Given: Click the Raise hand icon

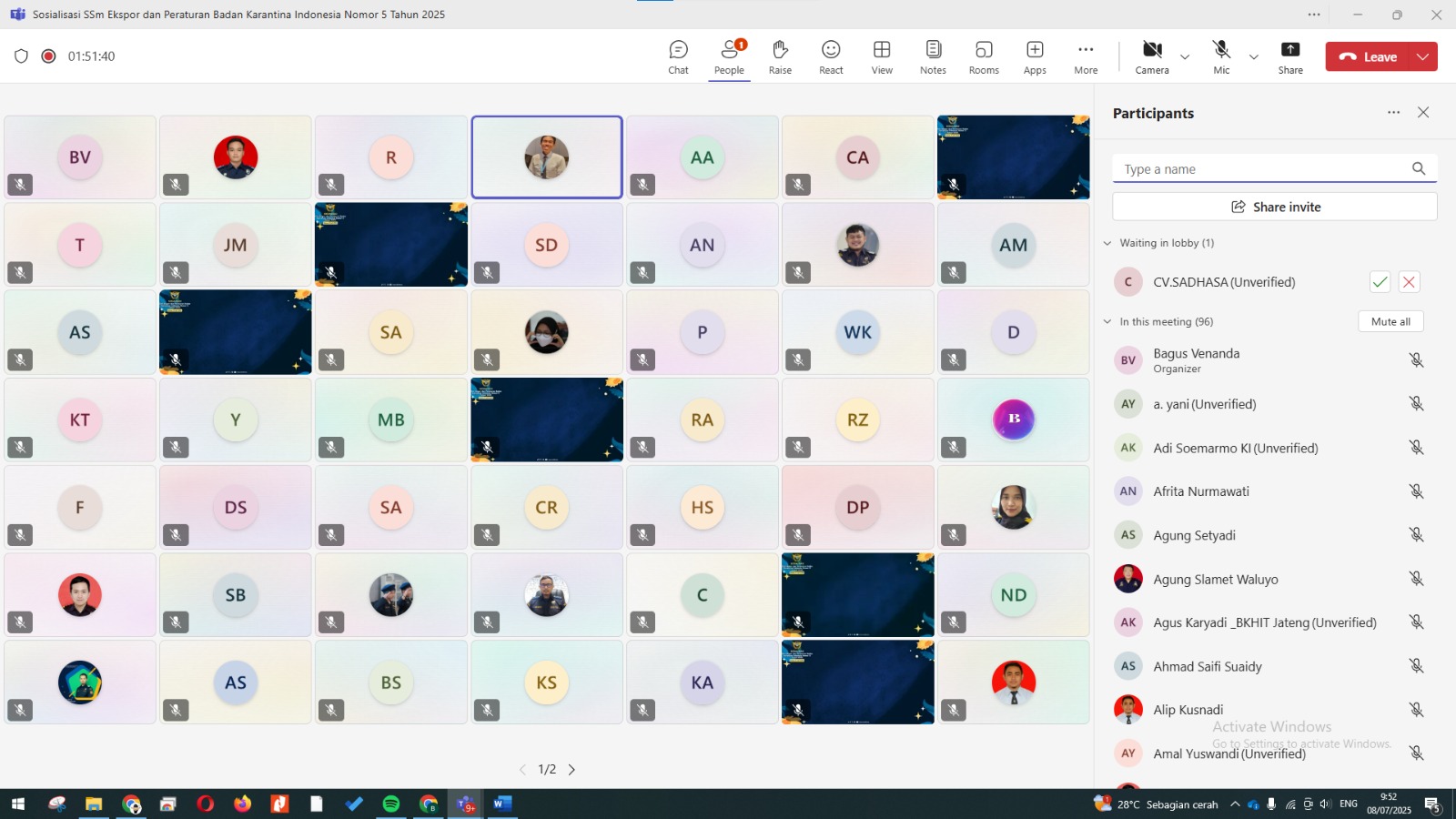Looking at the screenshot, I should click(x=780, y=56).
